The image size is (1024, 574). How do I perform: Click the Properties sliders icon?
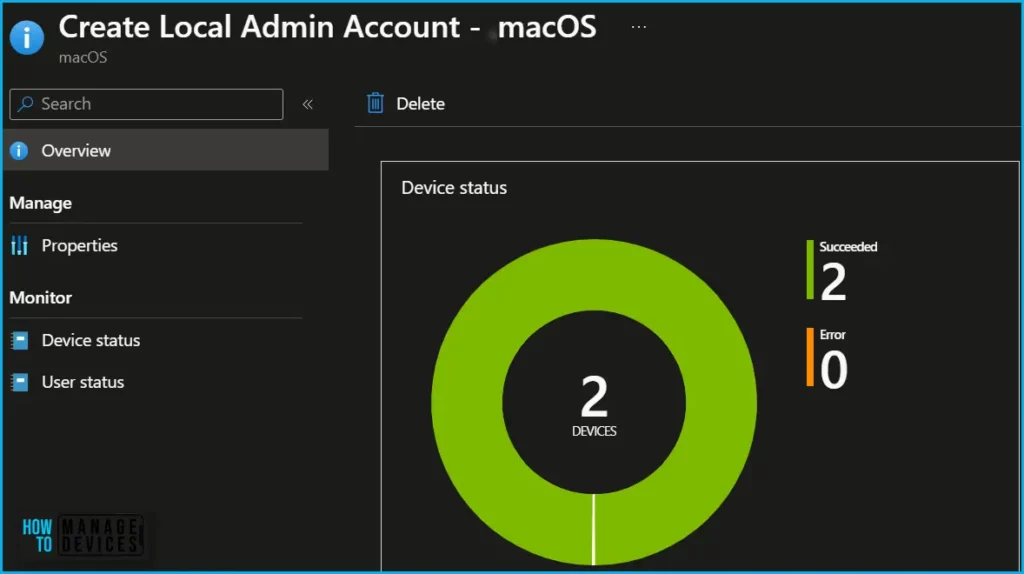(x=20, y=246)
